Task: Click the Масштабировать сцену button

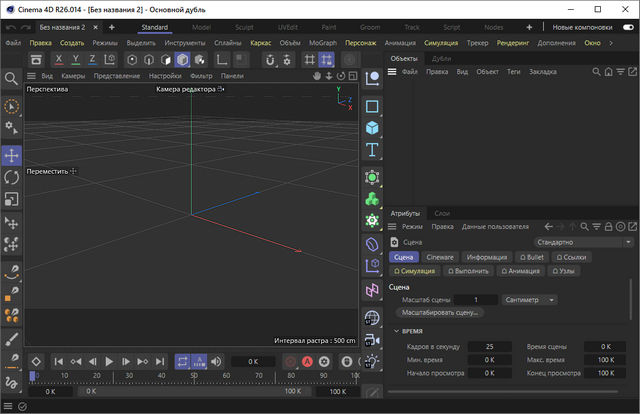Action: pyautogui.click(x=442, y=312)
